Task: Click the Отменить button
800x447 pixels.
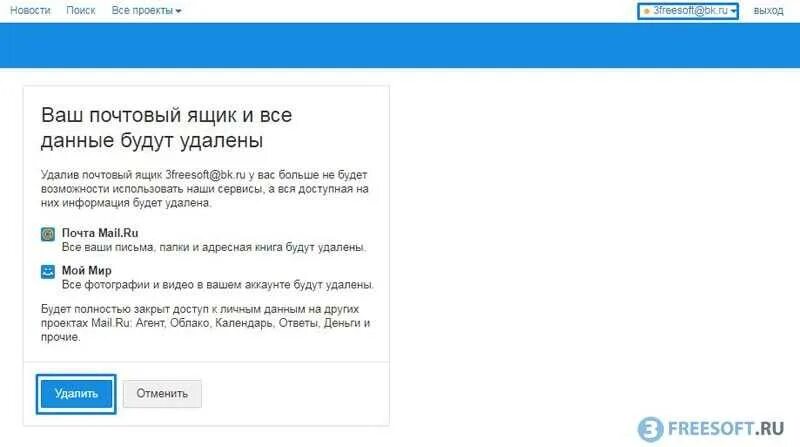Action: [162, 393]
